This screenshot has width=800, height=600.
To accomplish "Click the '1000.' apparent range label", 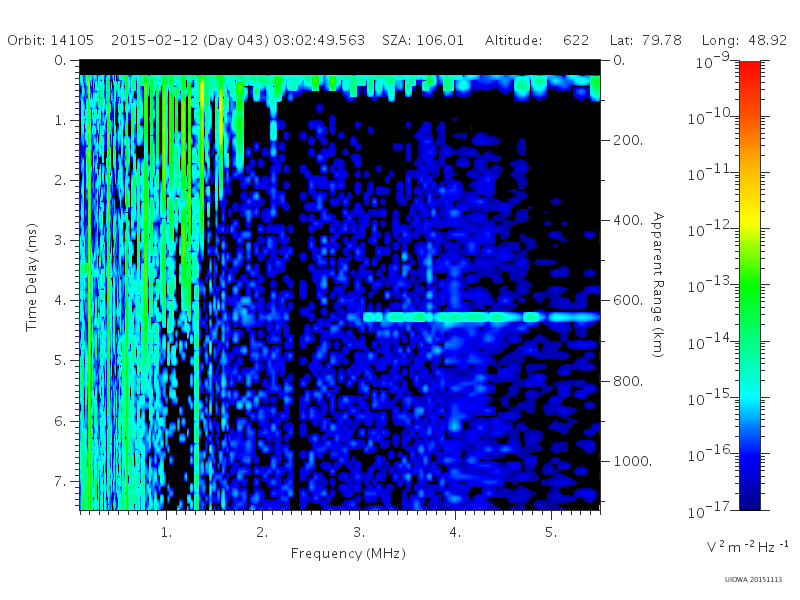I will (x=633, y=461).
